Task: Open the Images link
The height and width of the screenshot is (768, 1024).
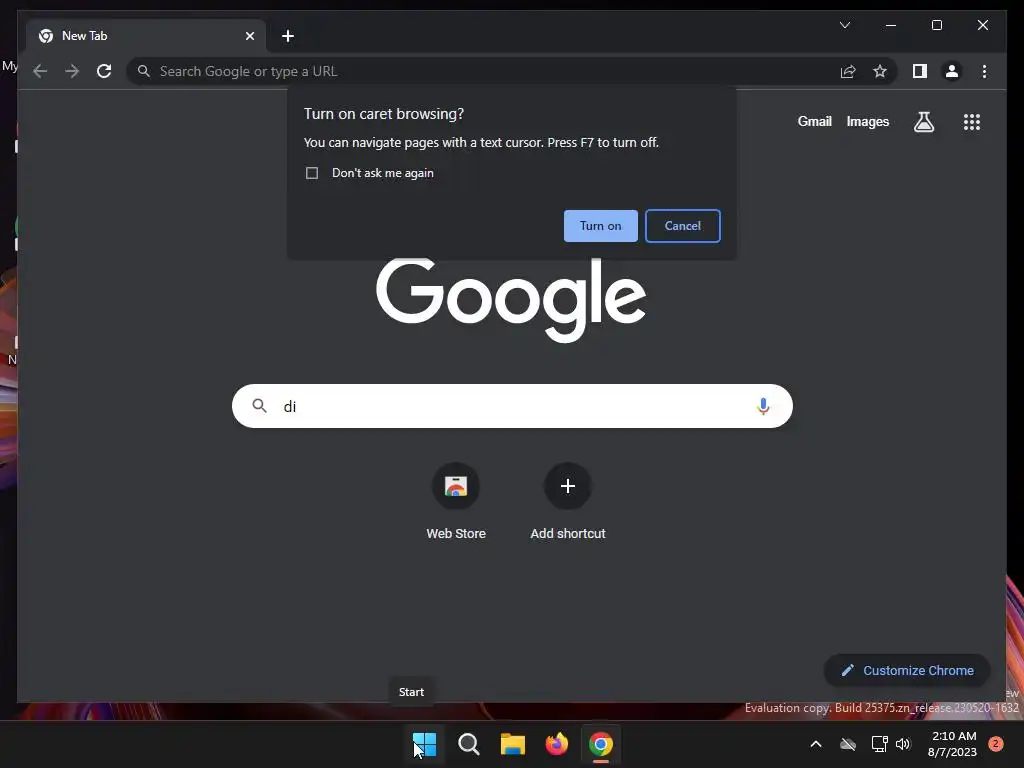Action: point(867,121)
